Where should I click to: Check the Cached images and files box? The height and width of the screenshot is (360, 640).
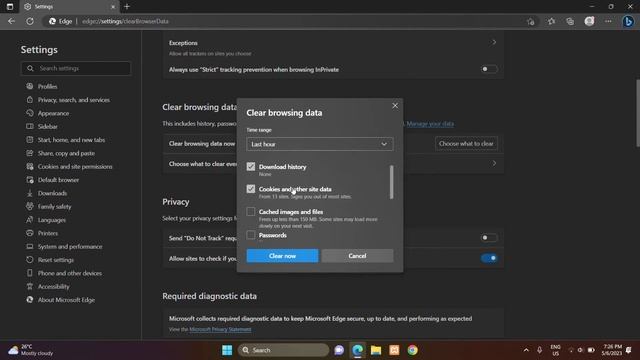tap(251, 211)
